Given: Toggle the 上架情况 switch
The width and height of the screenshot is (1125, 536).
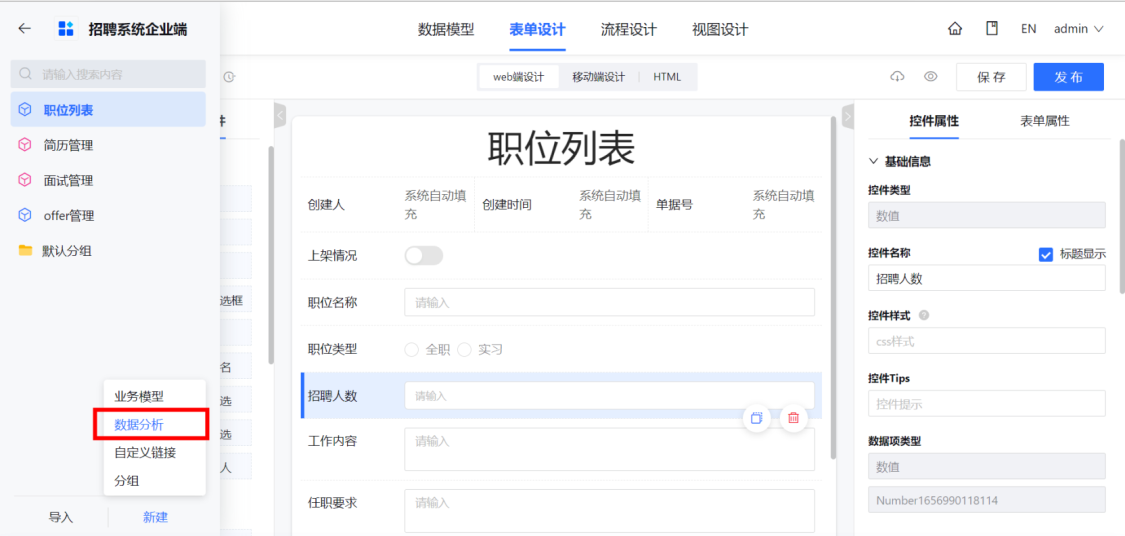Looking at the screenshot, I should coord(423,256).
